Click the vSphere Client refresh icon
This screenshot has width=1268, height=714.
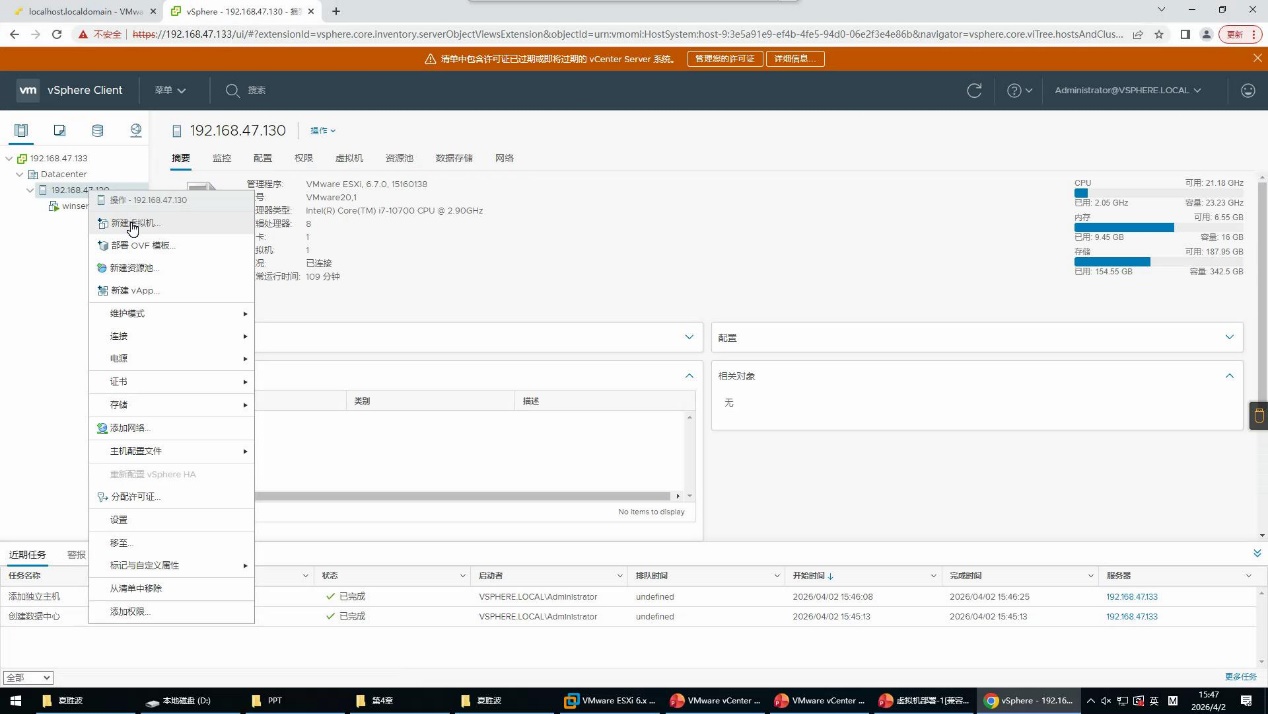(x=974, y=90)
